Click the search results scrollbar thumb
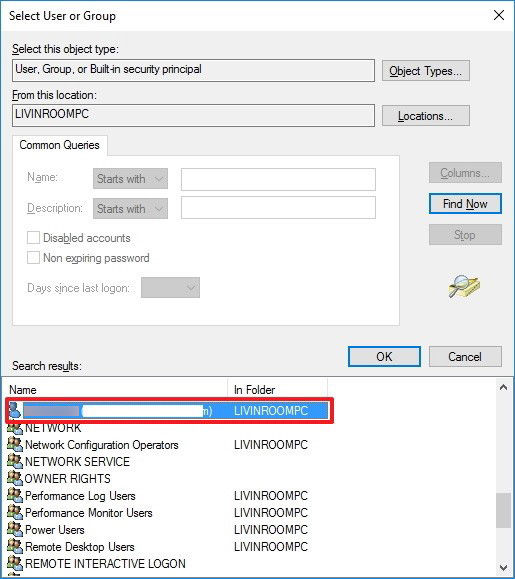Screen dimensions: 515x579 503,510
